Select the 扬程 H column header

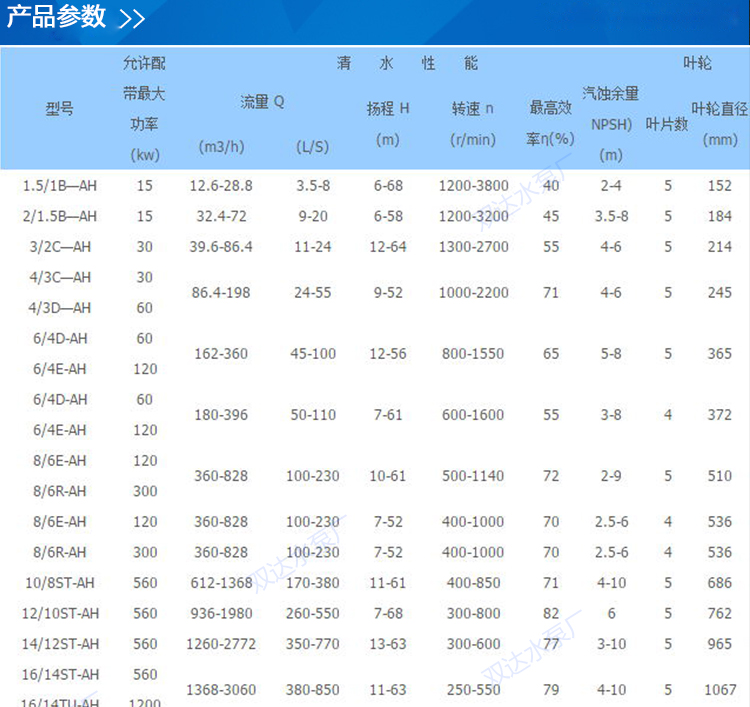pyautogui.click(x=388, y=109)
